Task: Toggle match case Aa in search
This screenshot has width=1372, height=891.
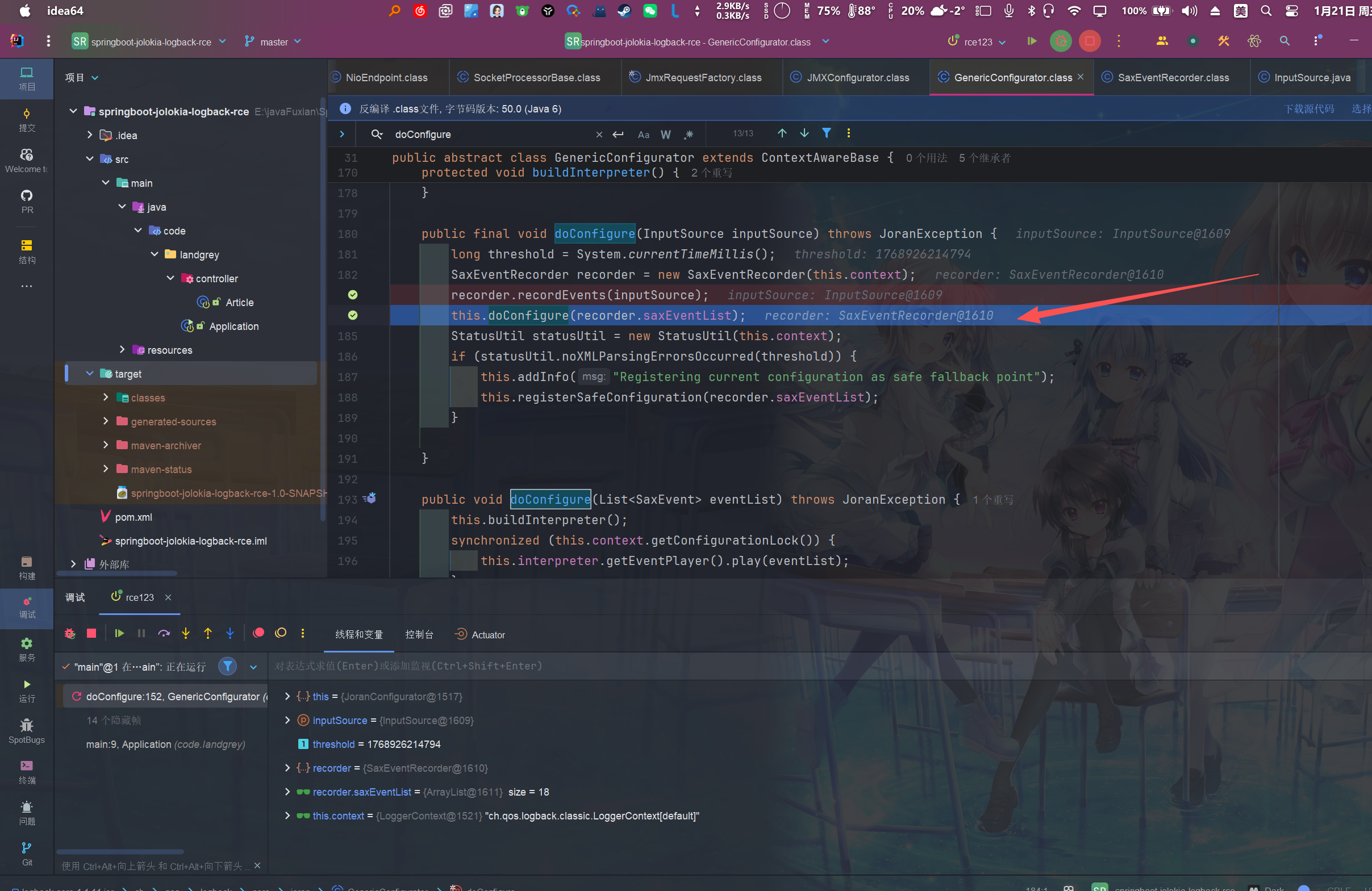Action: pyautogui.click(x=643, y=134)
